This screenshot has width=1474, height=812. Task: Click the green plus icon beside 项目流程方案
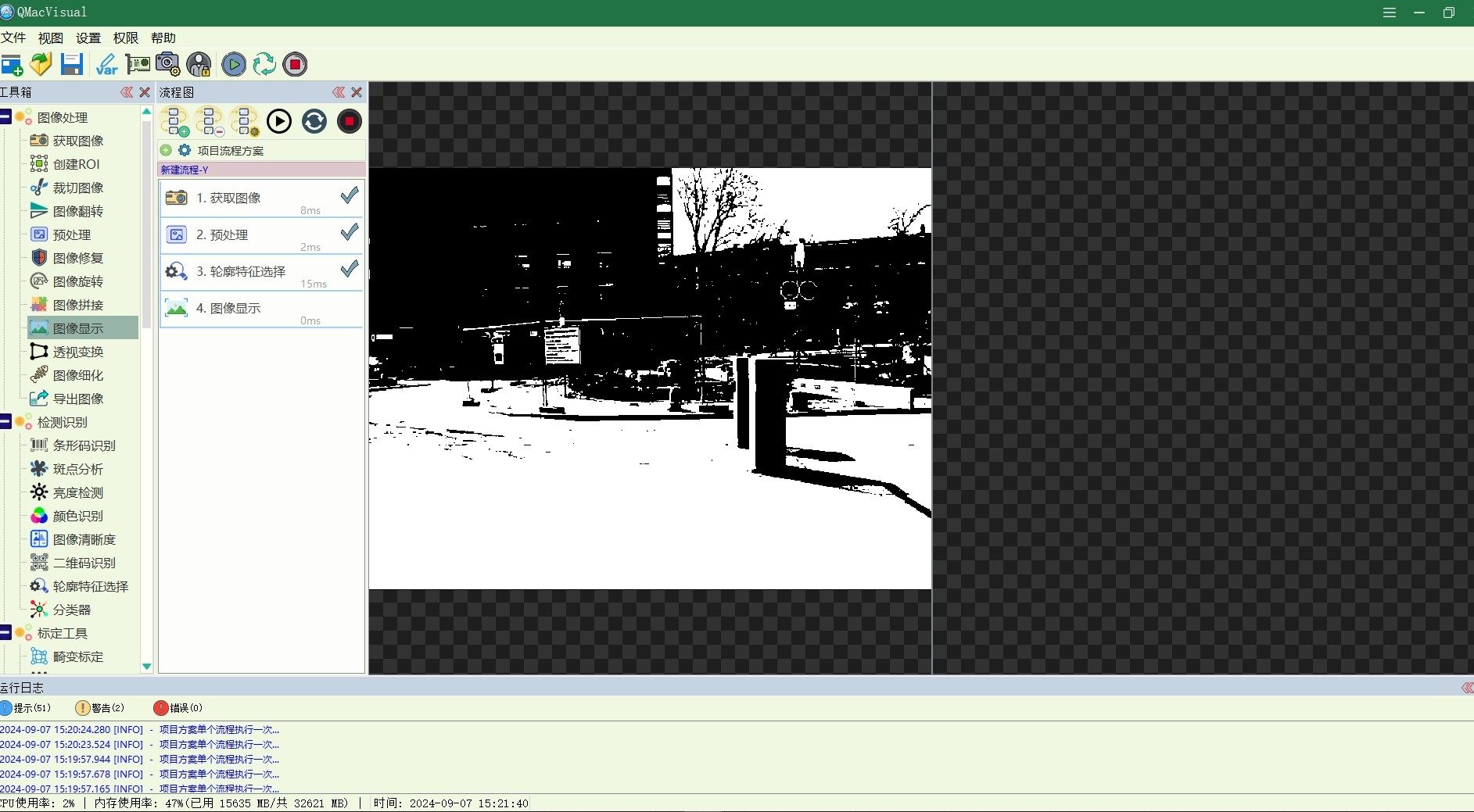(166, 150)
